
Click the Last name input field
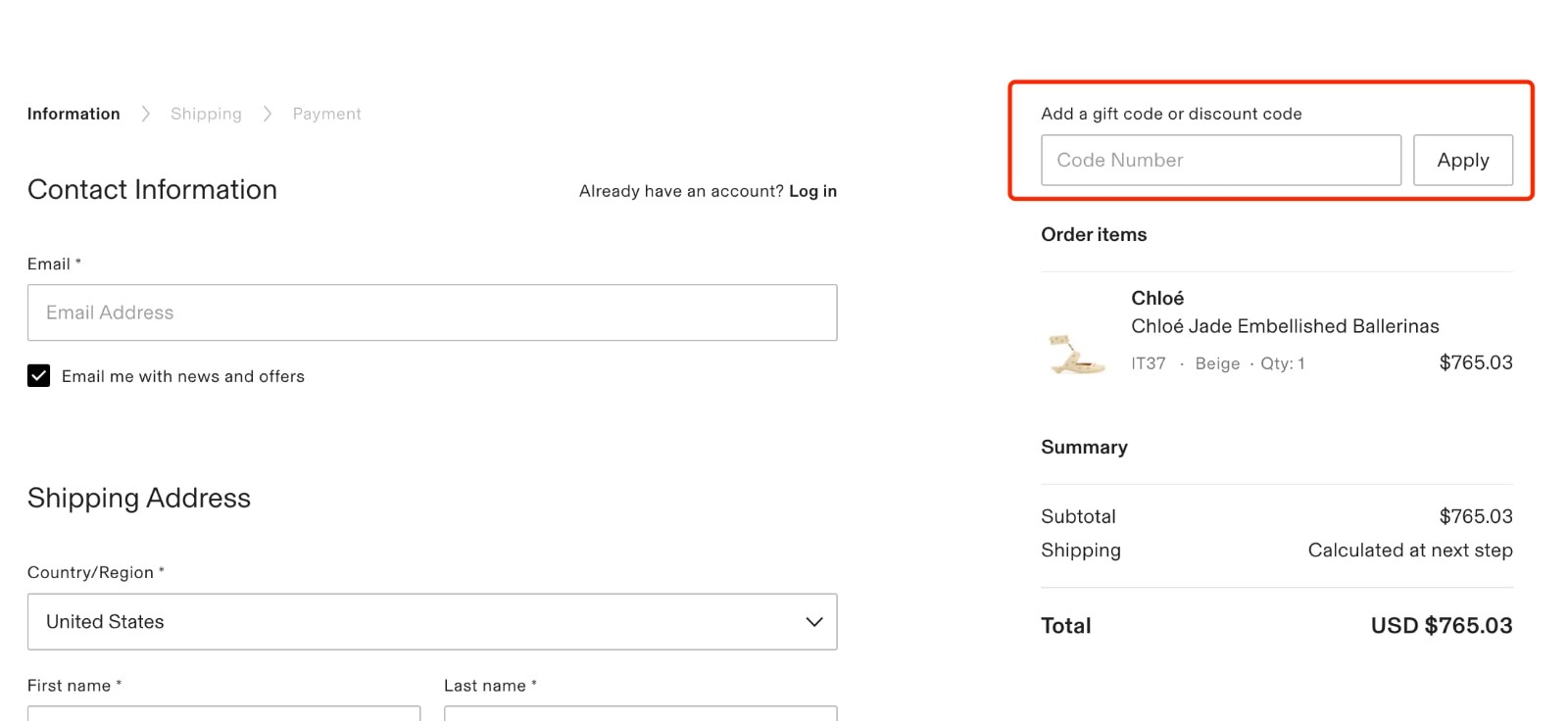pyautogui.click(x=639, y=715)
